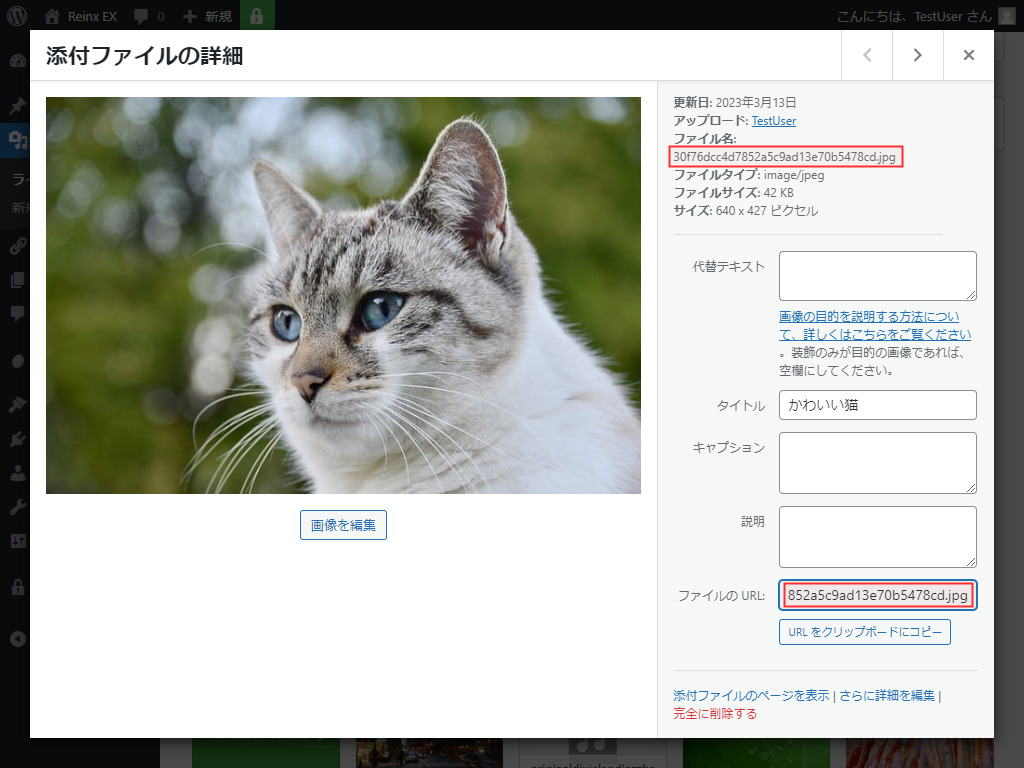Open the Posts pushpin icon in sidebar

pyautogui.click(x=18, y=104)
